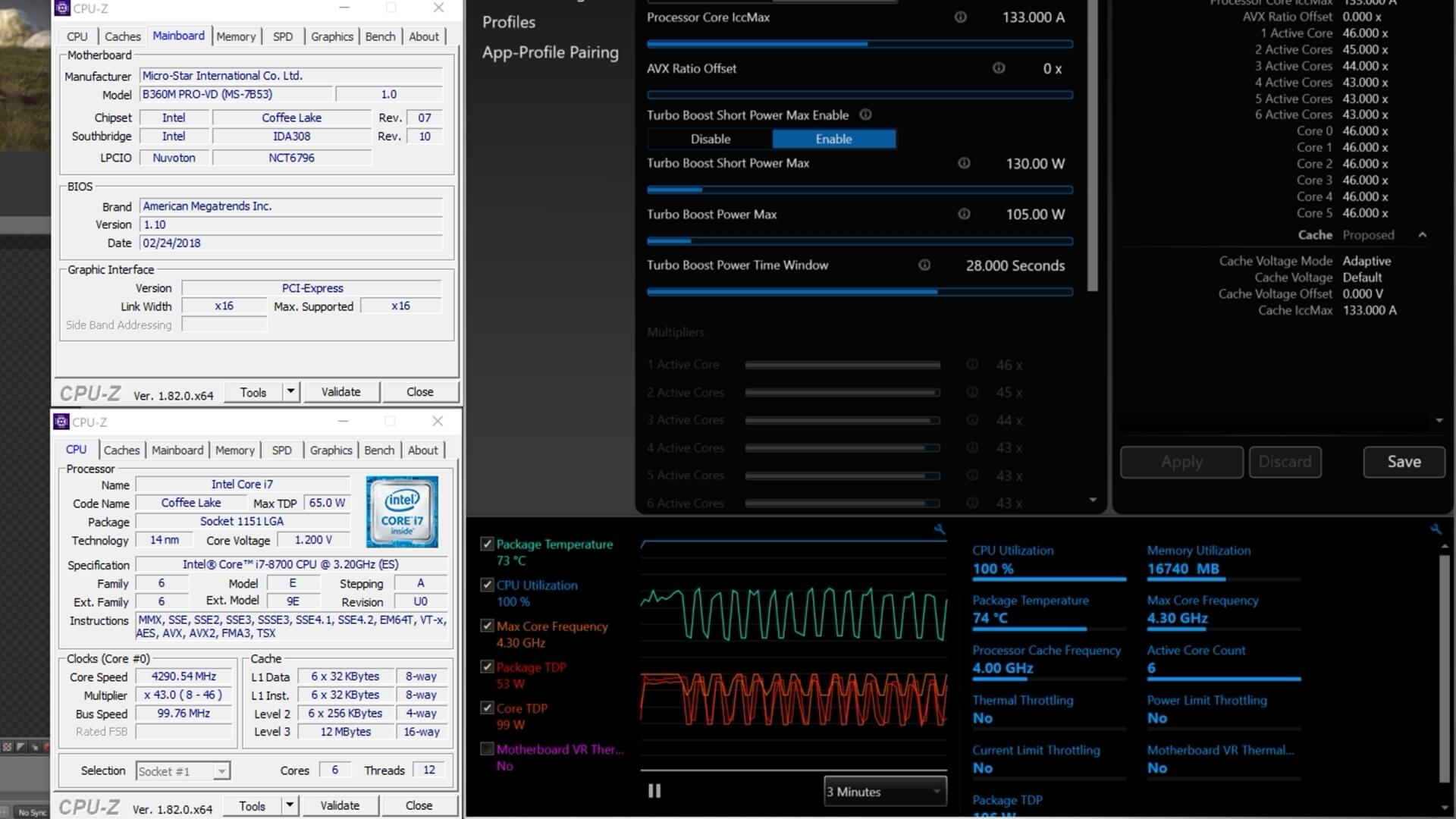Click Tools button in lower CPU-Z window

pyautogui.click(x=253, y=805)
